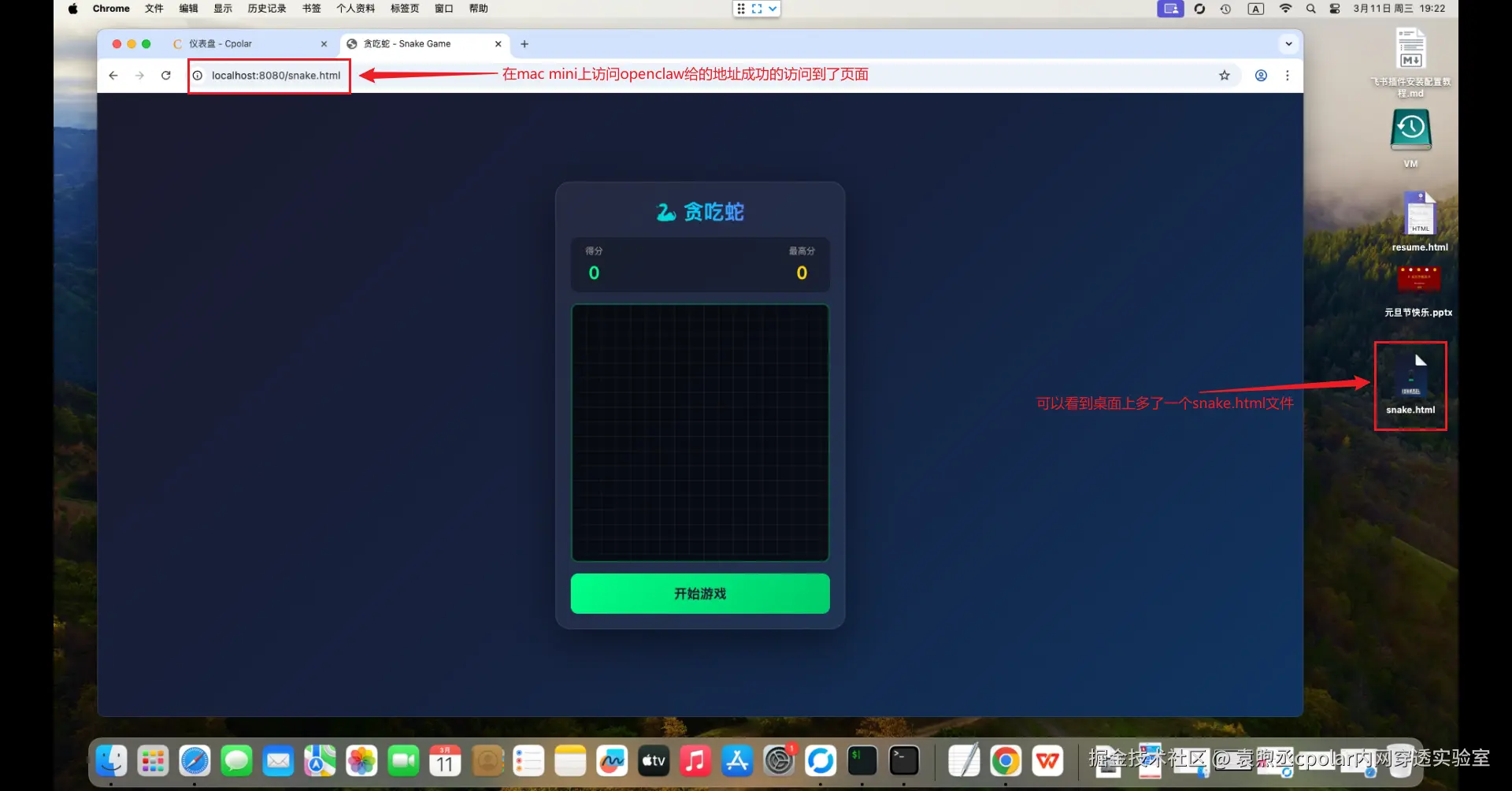Image resolution: width=1512 pixels, height=791 pixels.
Task: Open the 标签页 menu
Action: [405, 9]
